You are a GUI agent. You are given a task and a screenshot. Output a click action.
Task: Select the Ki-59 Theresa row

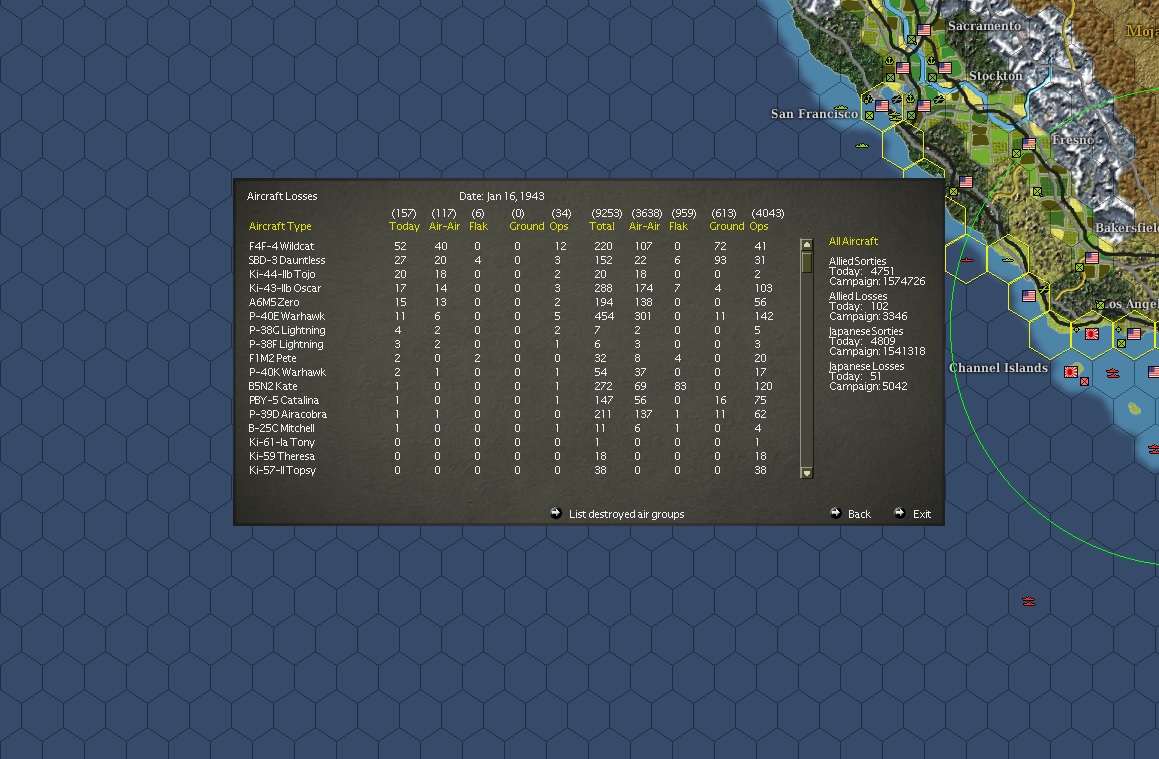(x=510, y=457)
